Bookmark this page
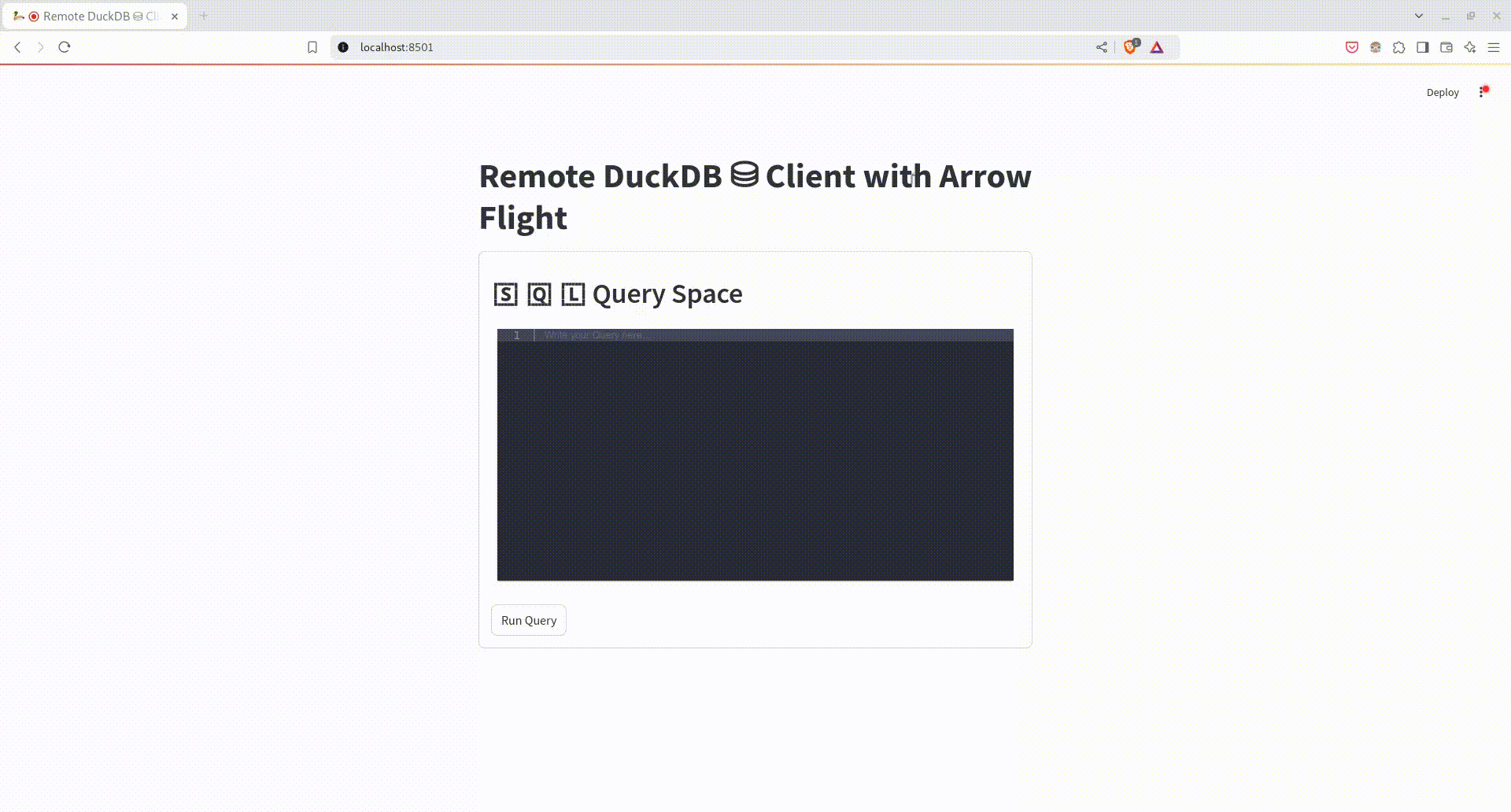 312,47
